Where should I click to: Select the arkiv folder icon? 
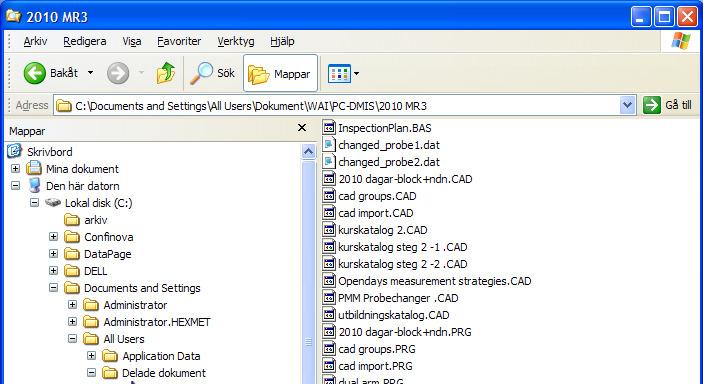(x=72, y=220)
